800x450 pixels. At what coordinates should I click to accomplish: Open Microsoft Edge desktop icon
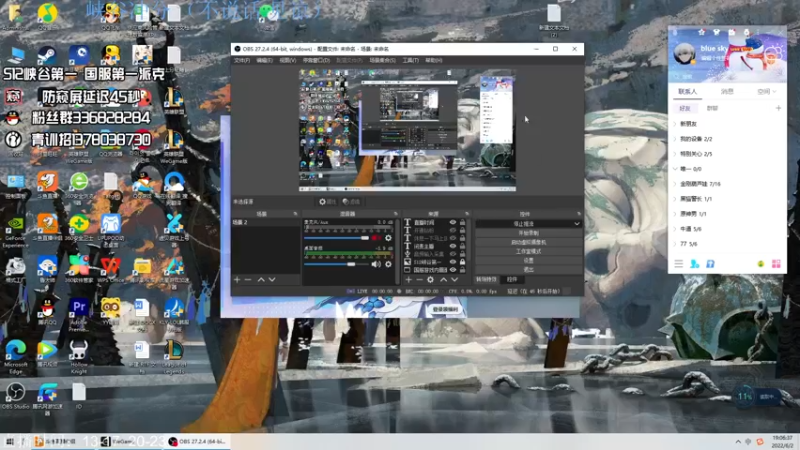[x=16, y=354]
